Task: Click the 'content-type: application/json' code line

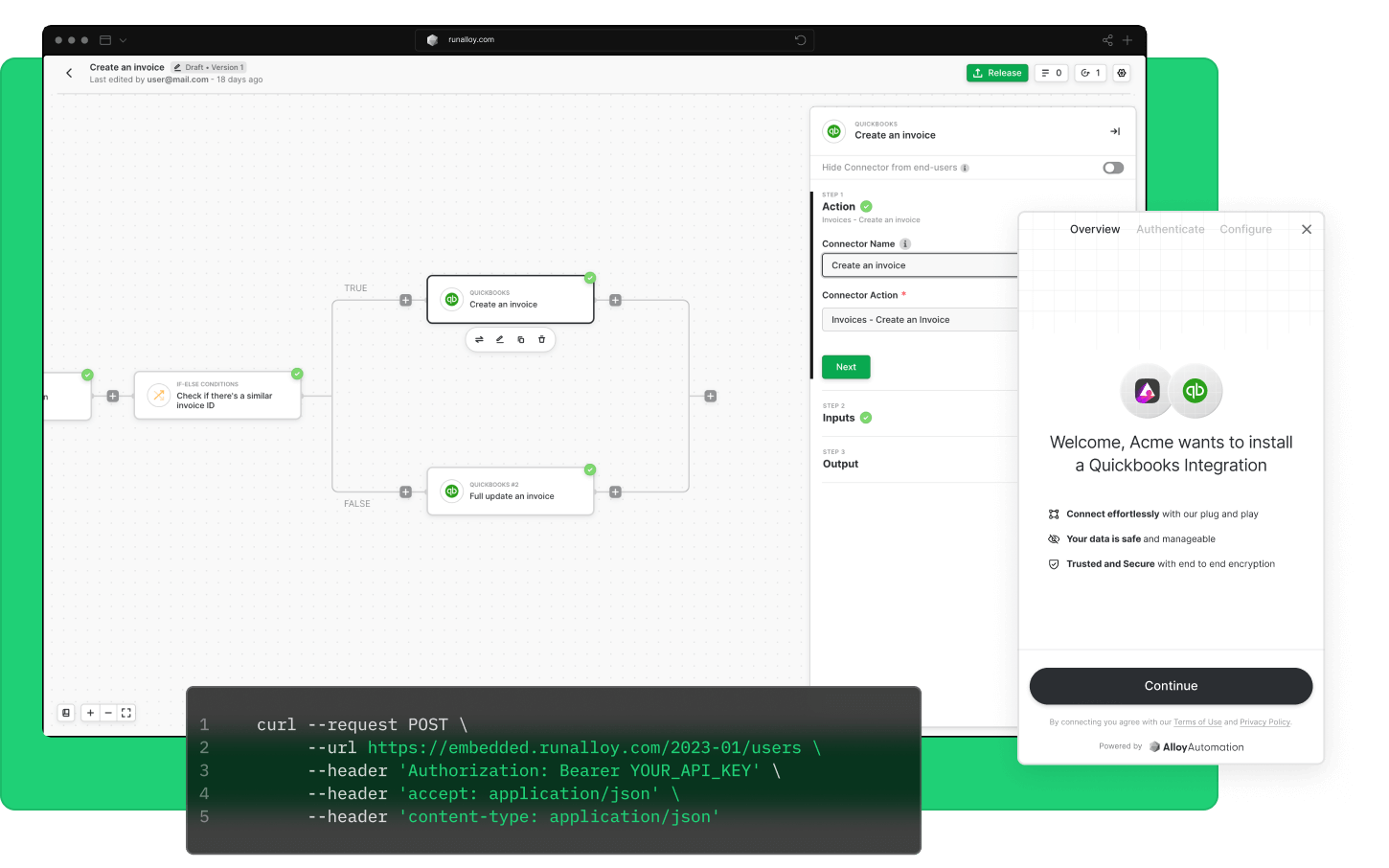Action: tap(559, 816)
